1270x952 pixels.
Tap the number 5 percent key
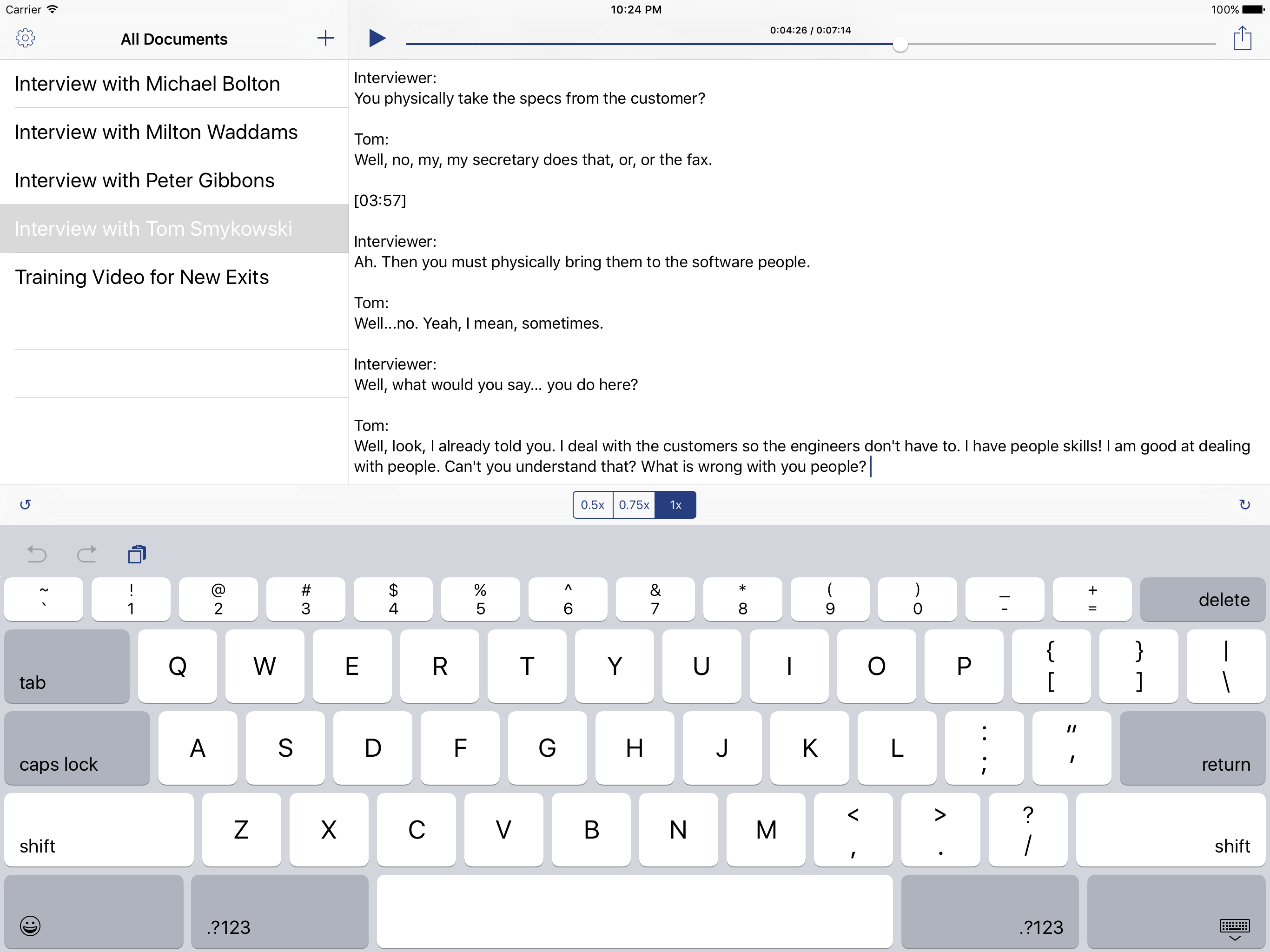point(481,600)
